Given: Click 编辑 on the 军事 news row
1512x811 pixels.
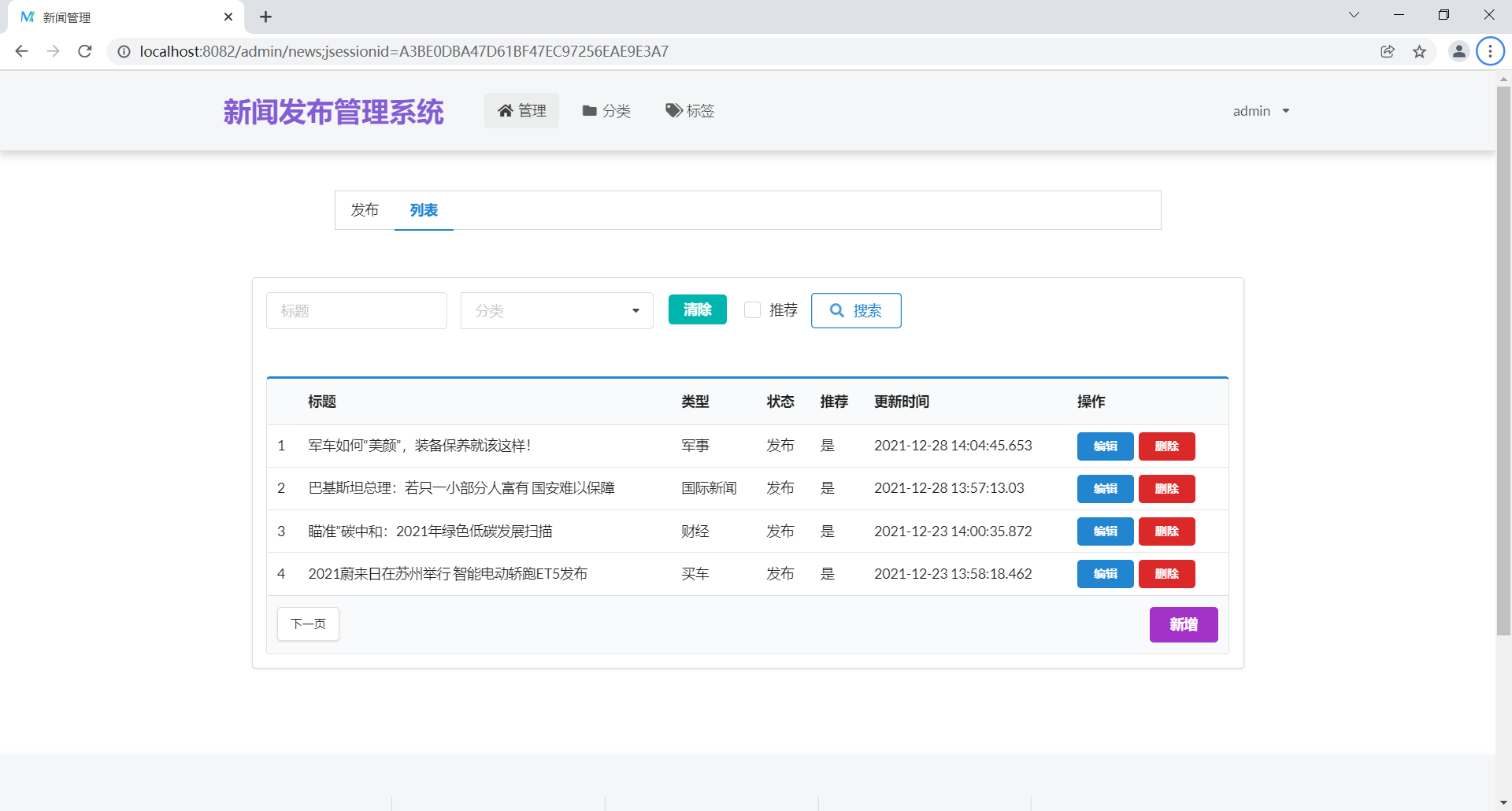Looking at the screenshot, I should [1104, 446].
